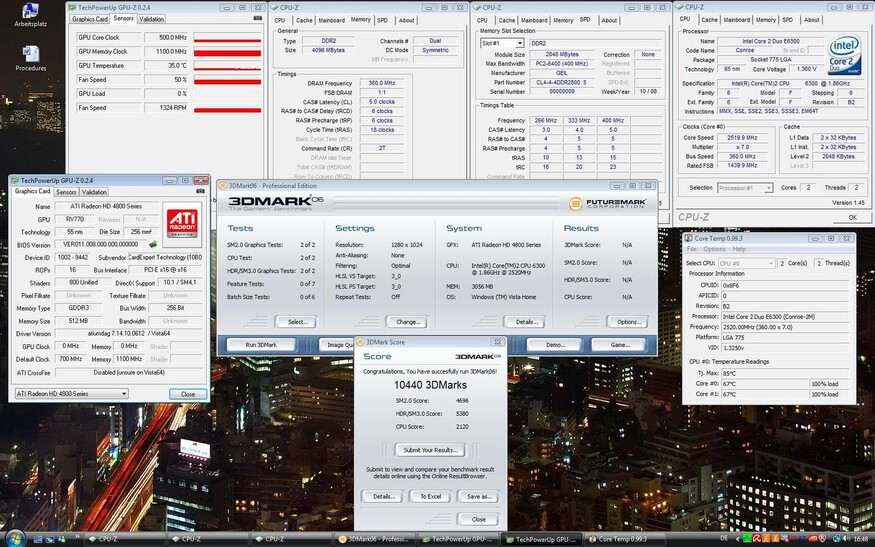Click the Fan Speed RPM red sensor graph
875x547 pixels.
pyautogui.click(x=228, y=108)
